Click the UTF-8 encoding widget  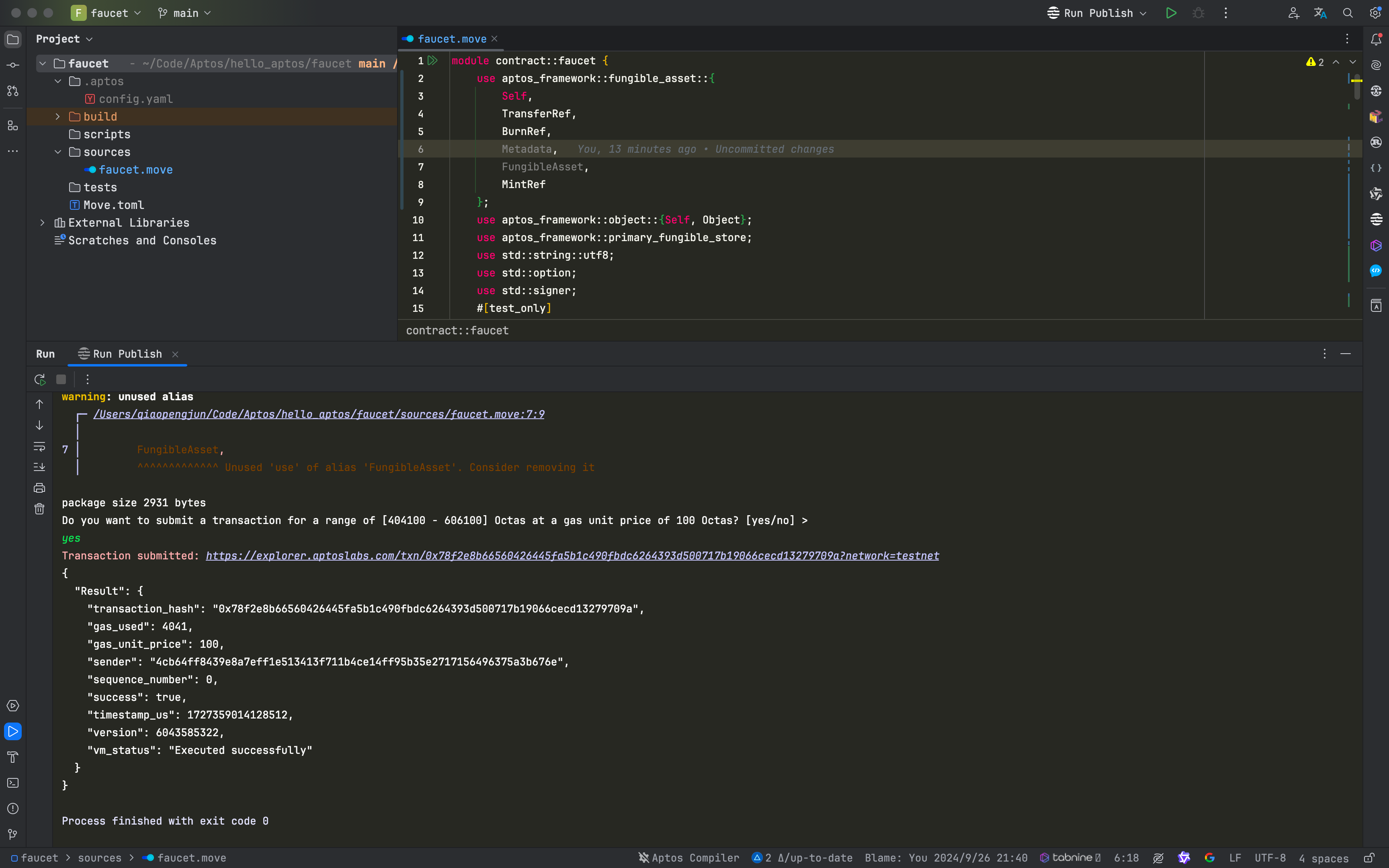[x=1270, y=858]
